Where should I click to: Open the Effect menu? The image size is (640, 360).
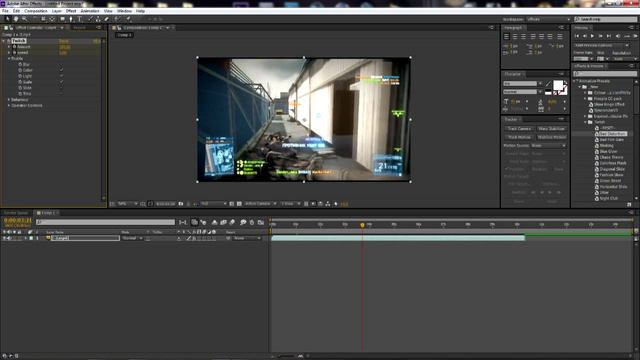tap(71, 11)
